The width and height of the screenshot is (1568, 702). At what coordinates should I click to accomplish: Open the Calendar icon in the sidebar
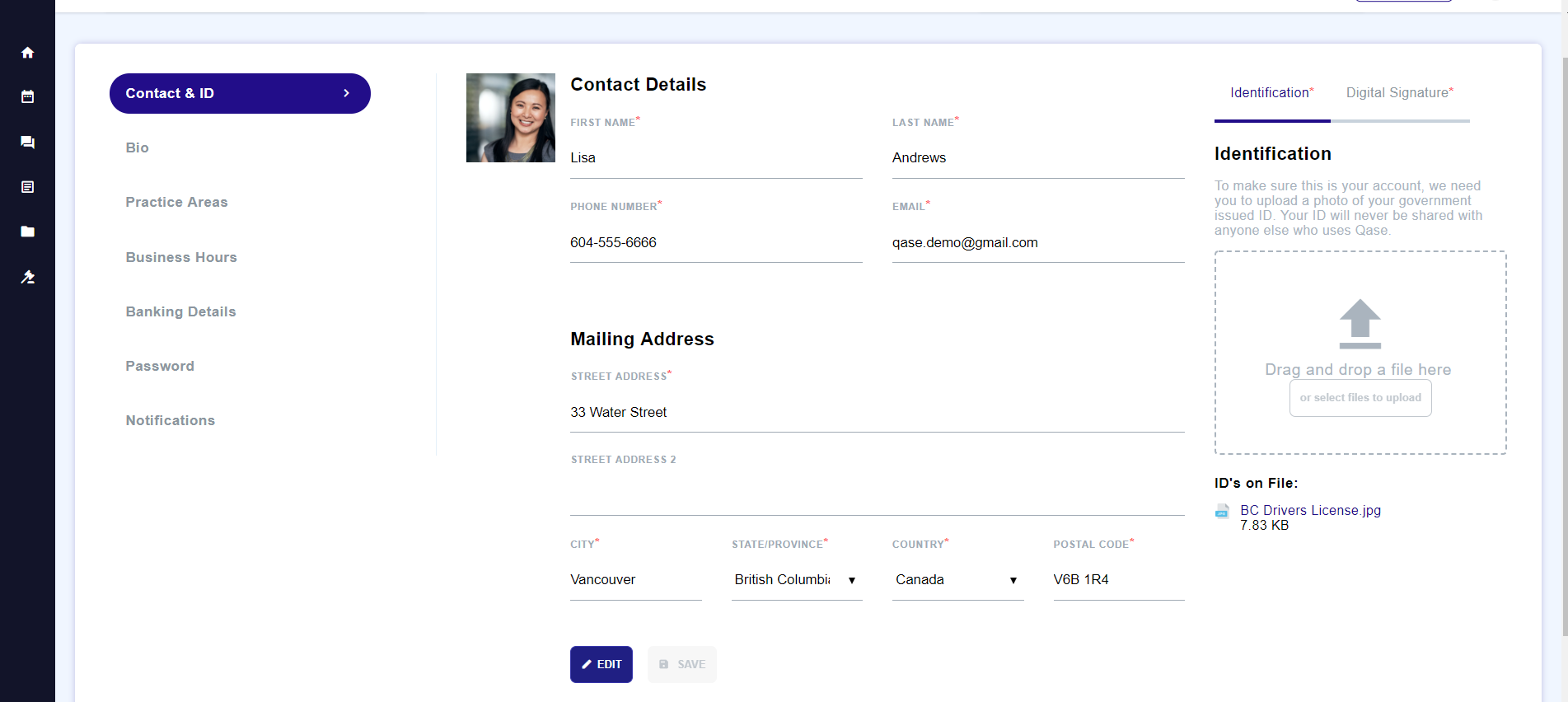point(27,96)
